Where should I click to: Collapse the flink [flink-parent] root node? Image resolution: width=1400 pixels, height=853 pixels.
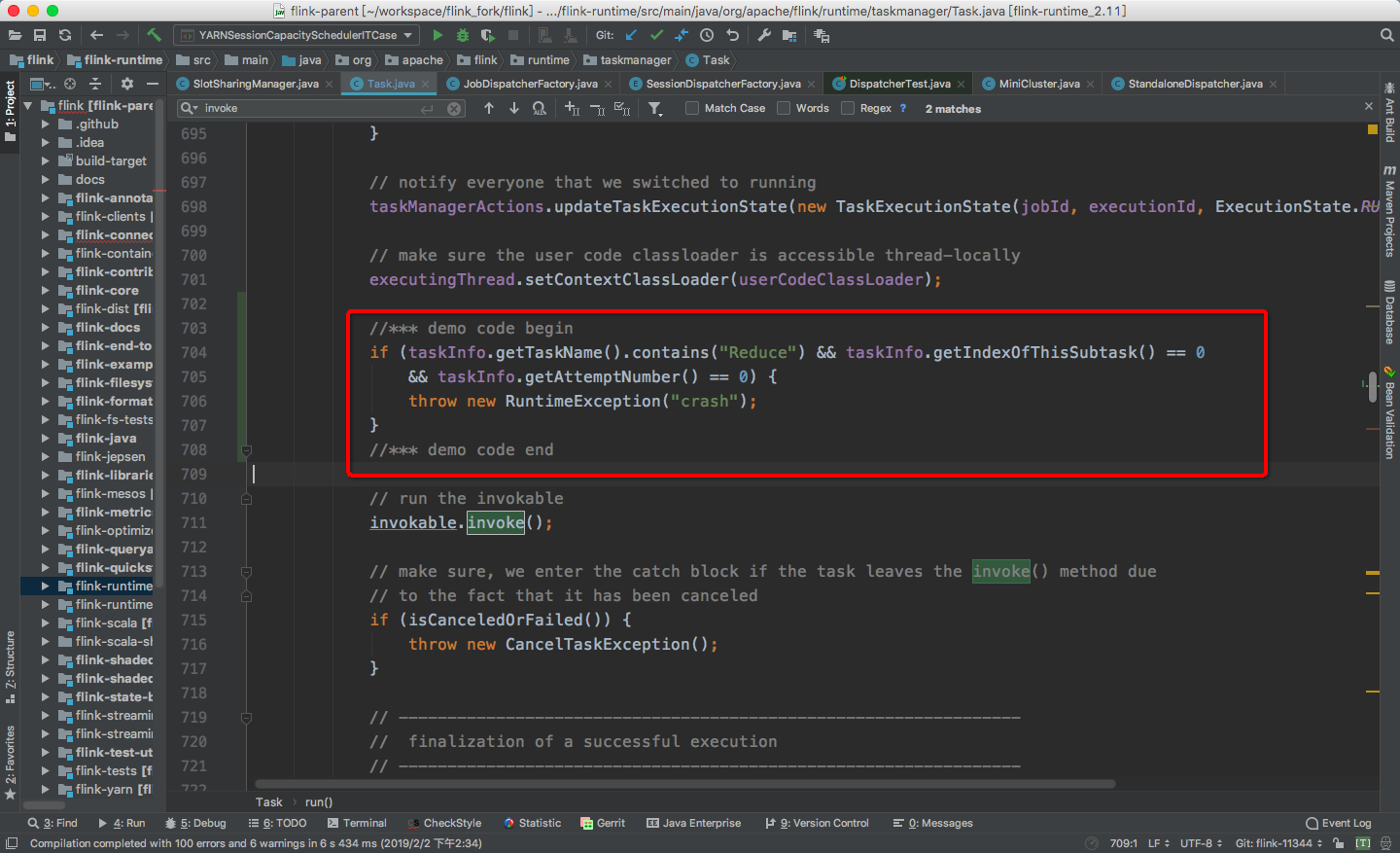(x=27, y=106)
